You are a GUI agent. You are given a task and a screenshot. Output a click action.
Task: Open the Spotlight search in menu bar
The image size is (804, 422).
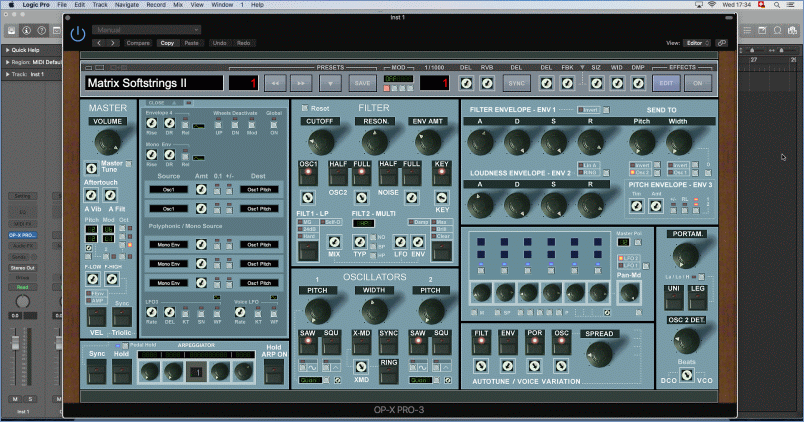[777, 5]
